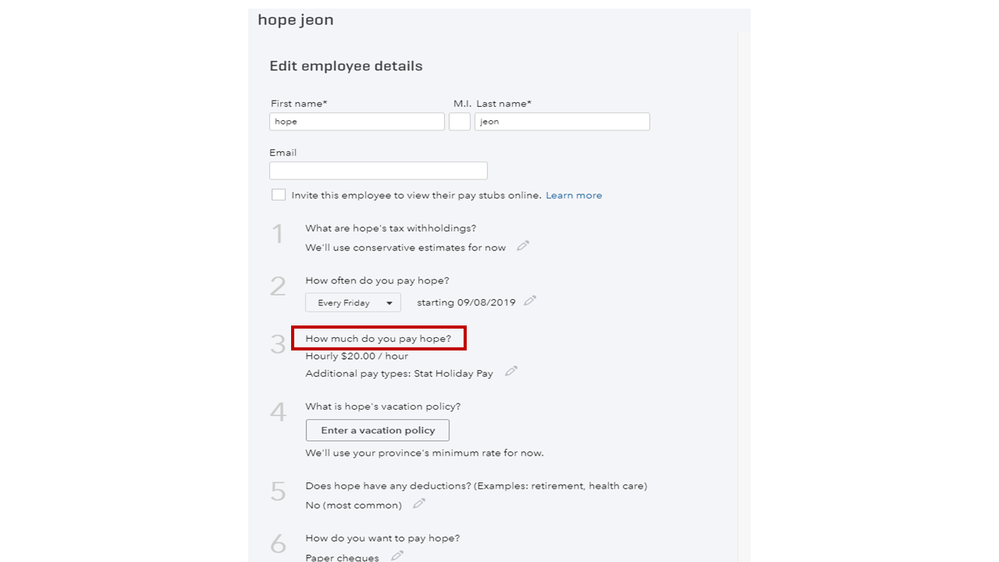The width and height of the screenshot is (999, 562).
Task: Click the What are hope's tax withholdings? question
Action: click(x=390, y=229)
